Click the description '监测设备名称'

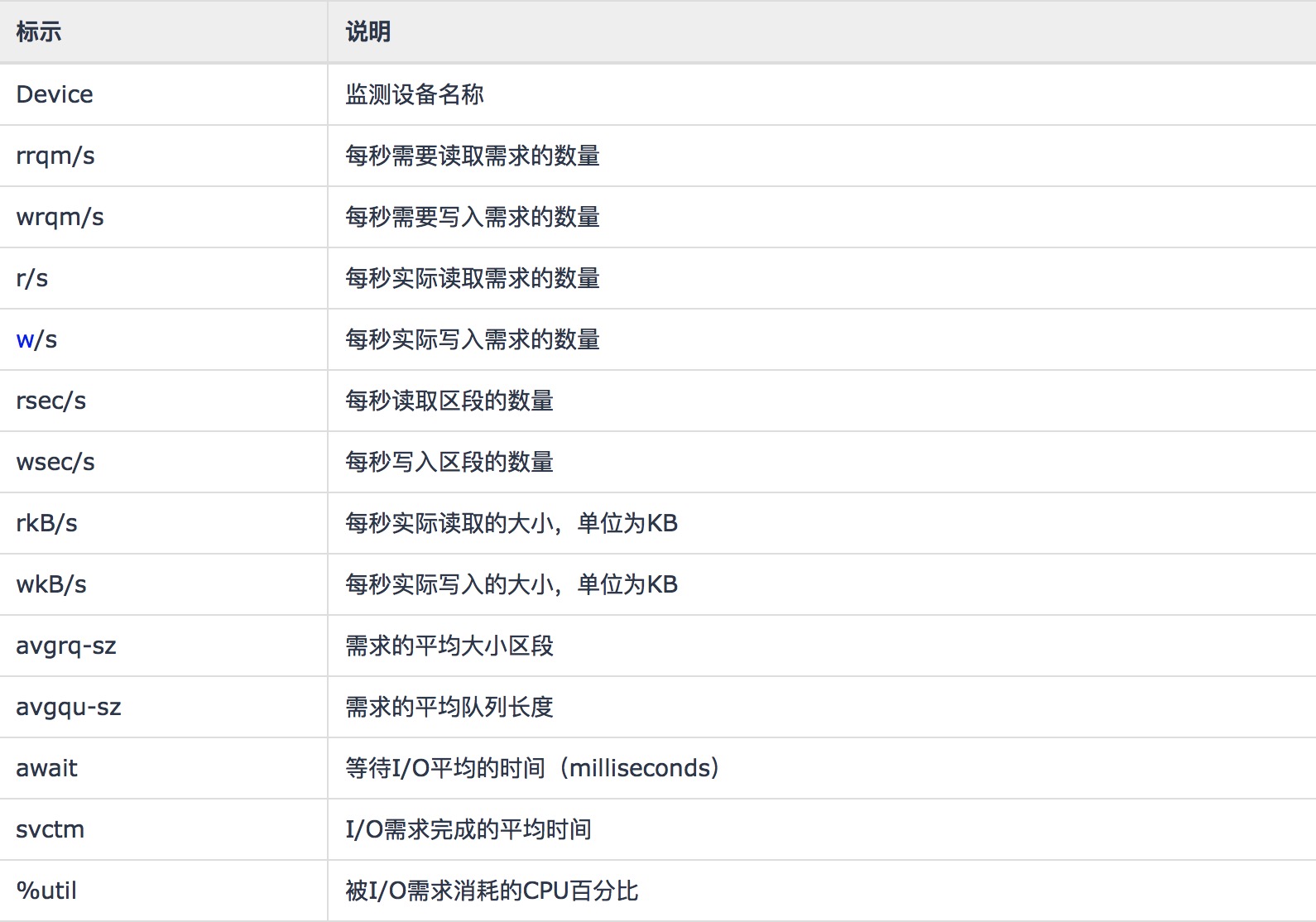coord(415,94)
